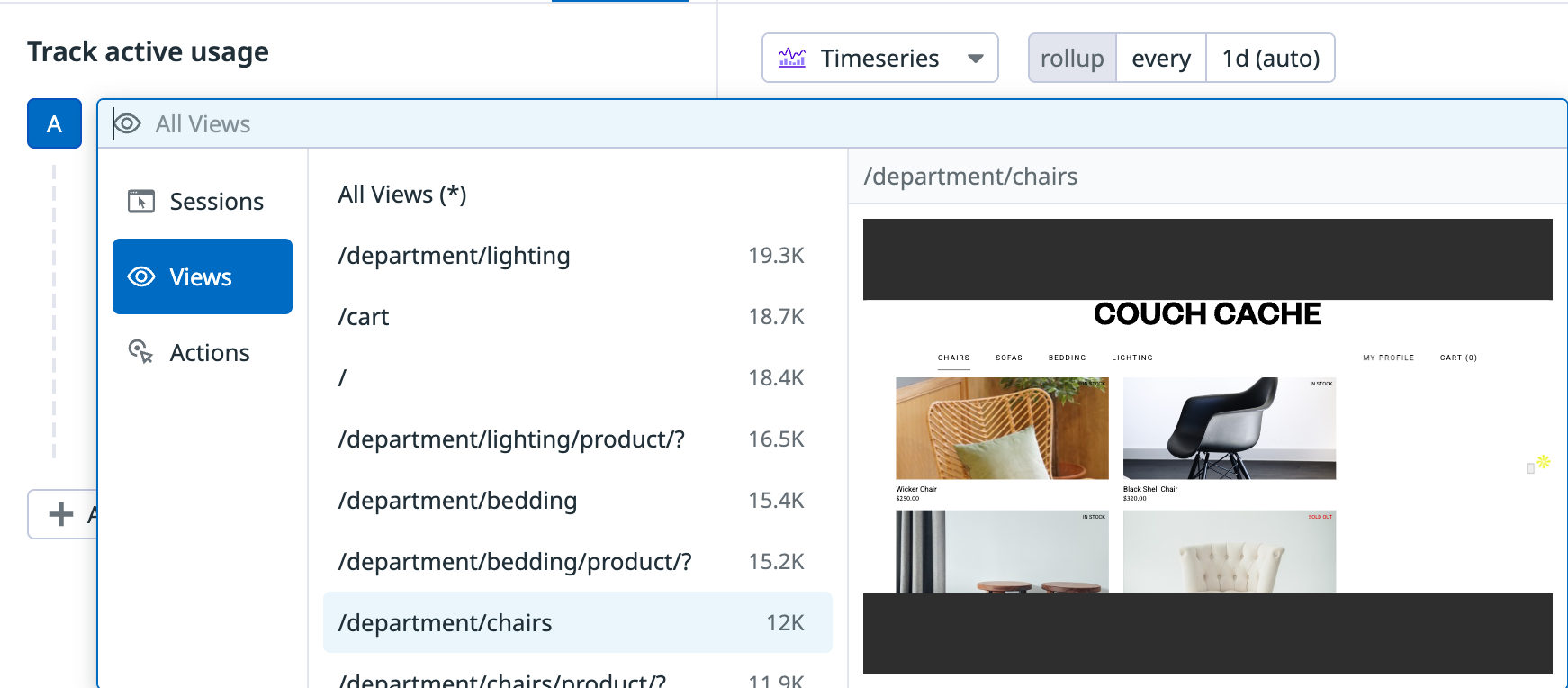The height and width of the screenshot is (688, 1568).
Task: Click the 12K count value
Action: point(785,622)
